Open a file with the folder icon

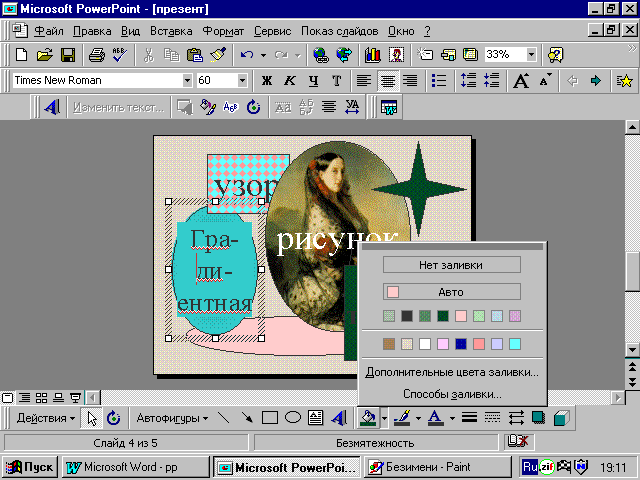coord(44,54)
